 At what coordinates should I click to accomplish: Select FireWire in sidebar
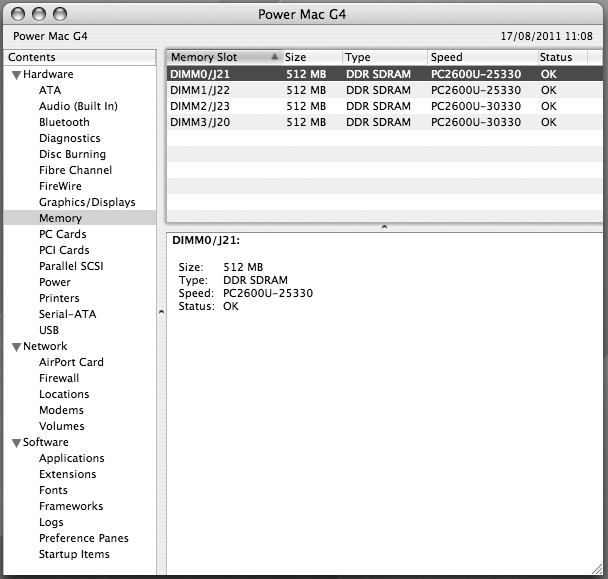(60, 186)
